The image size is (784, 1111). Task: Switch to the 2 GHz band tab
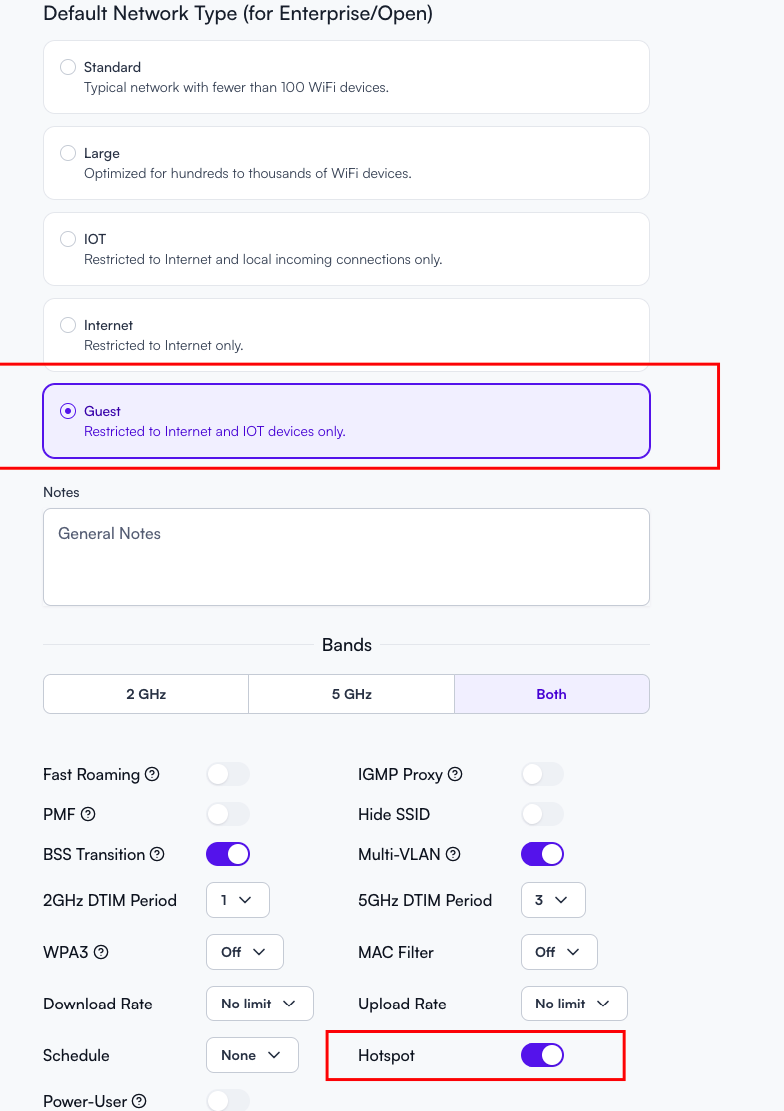146,694
